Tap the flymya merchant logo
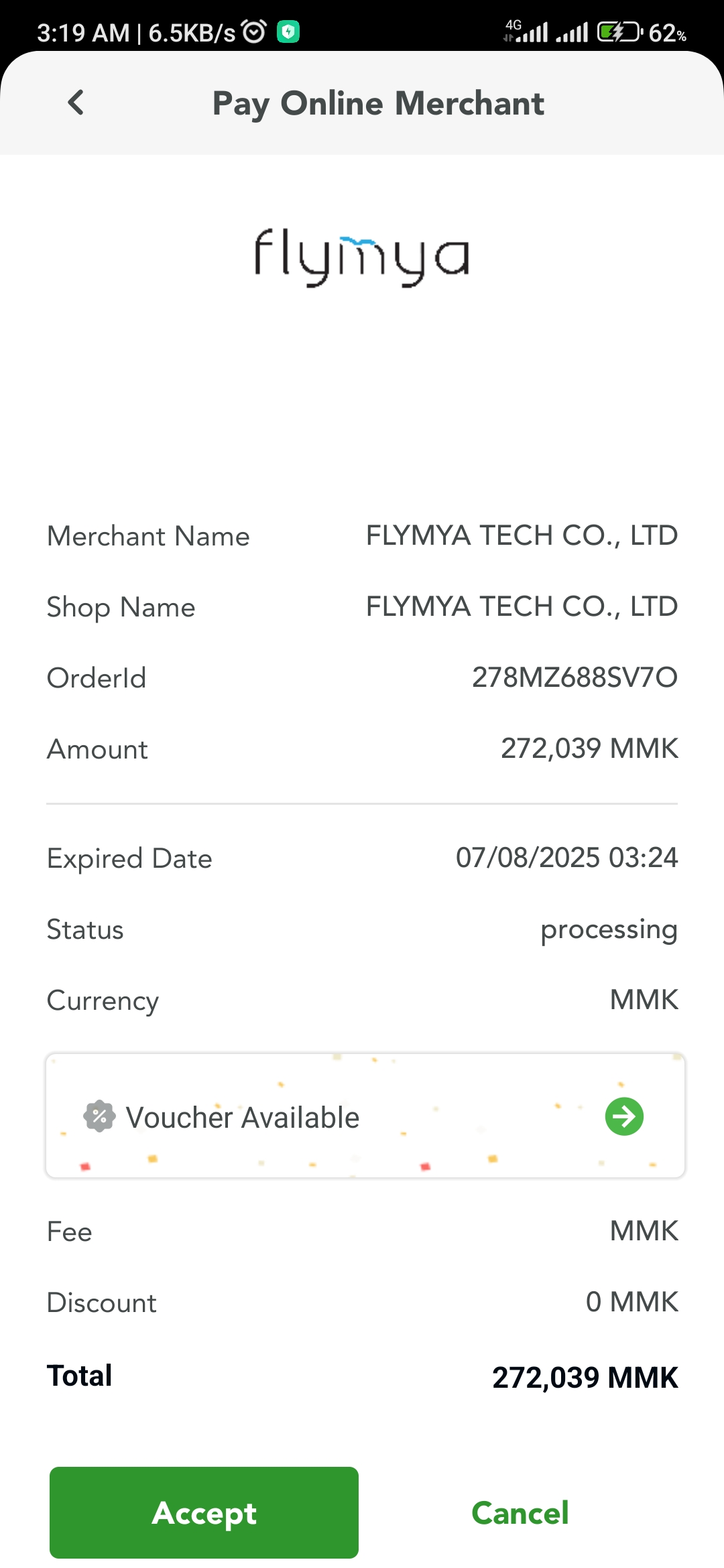 [361, 257]
